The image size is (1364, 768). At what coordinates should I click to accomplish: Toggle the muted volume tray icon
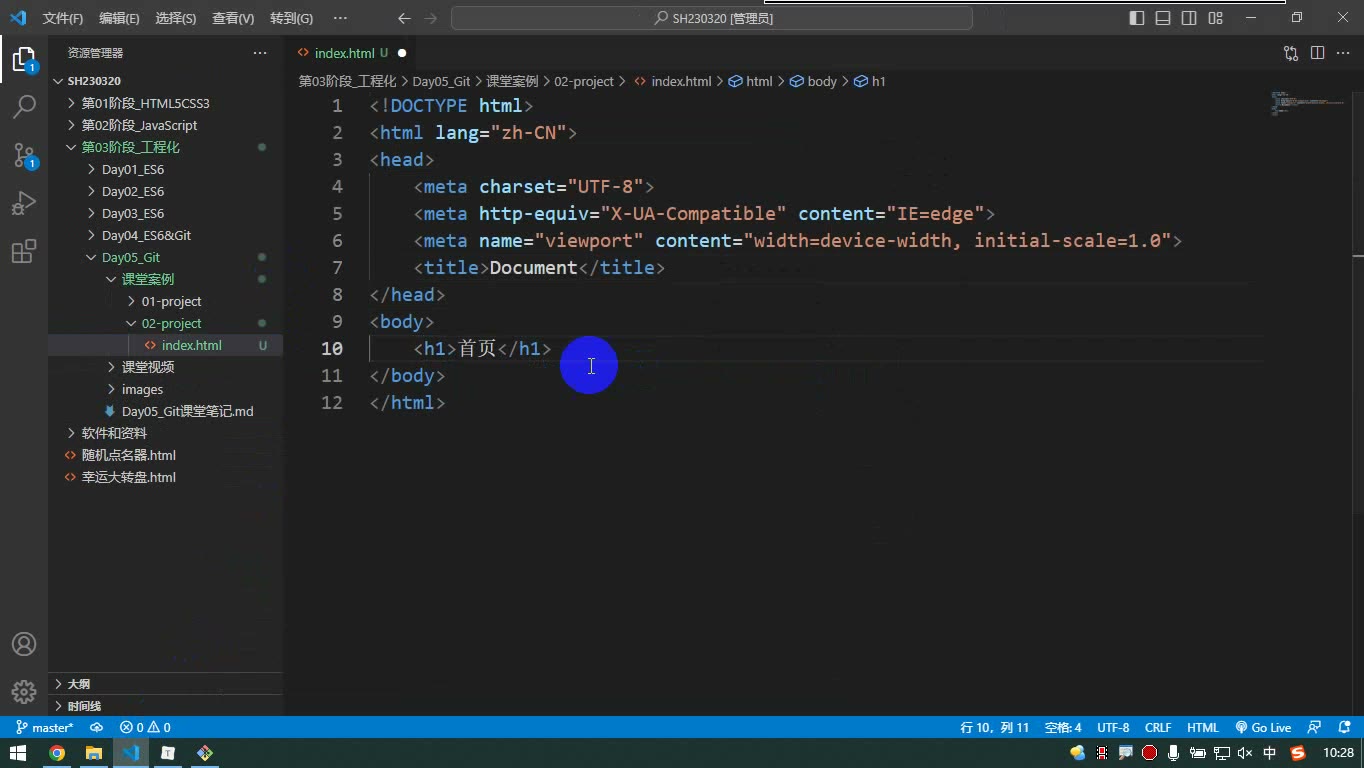pos(1245,753)
